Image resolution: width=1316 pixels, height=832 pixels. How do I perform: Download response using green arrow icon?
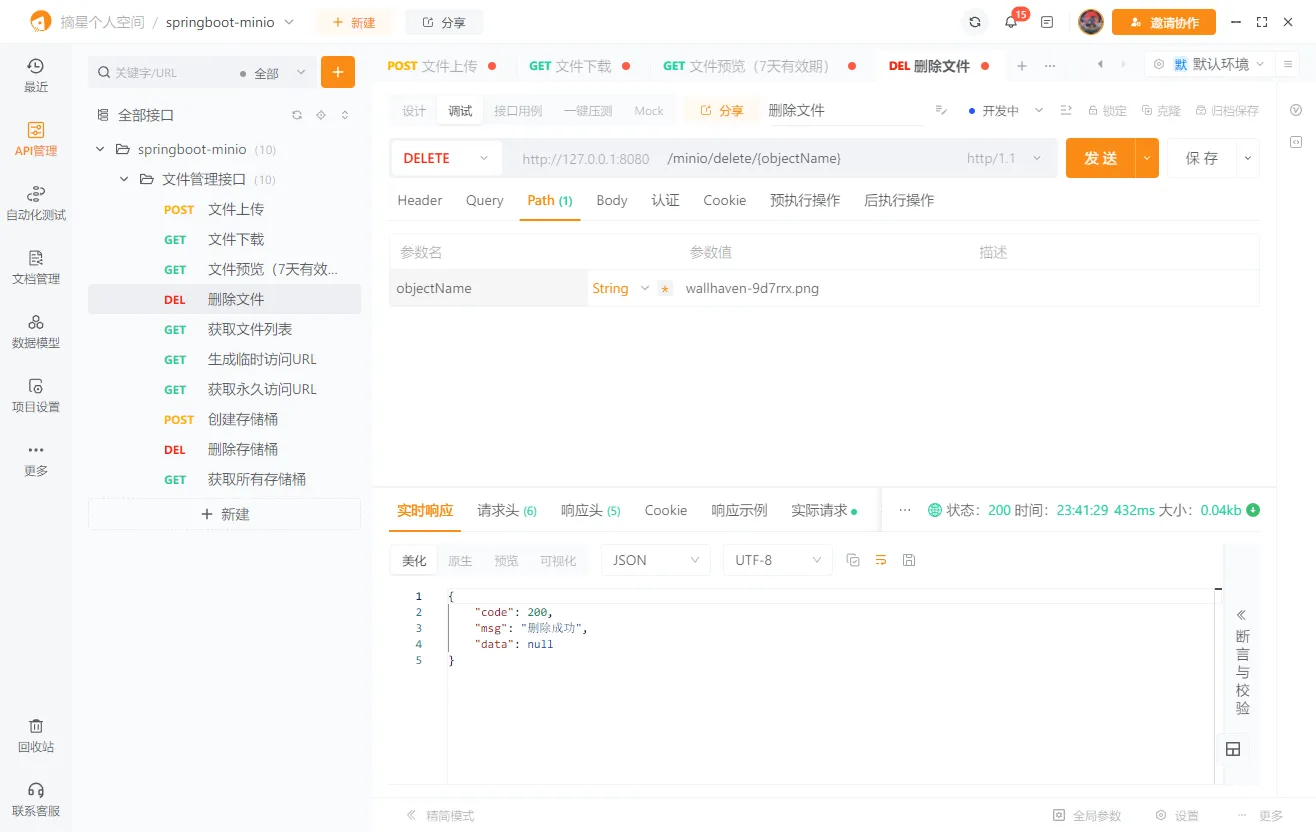point(1254,510)
